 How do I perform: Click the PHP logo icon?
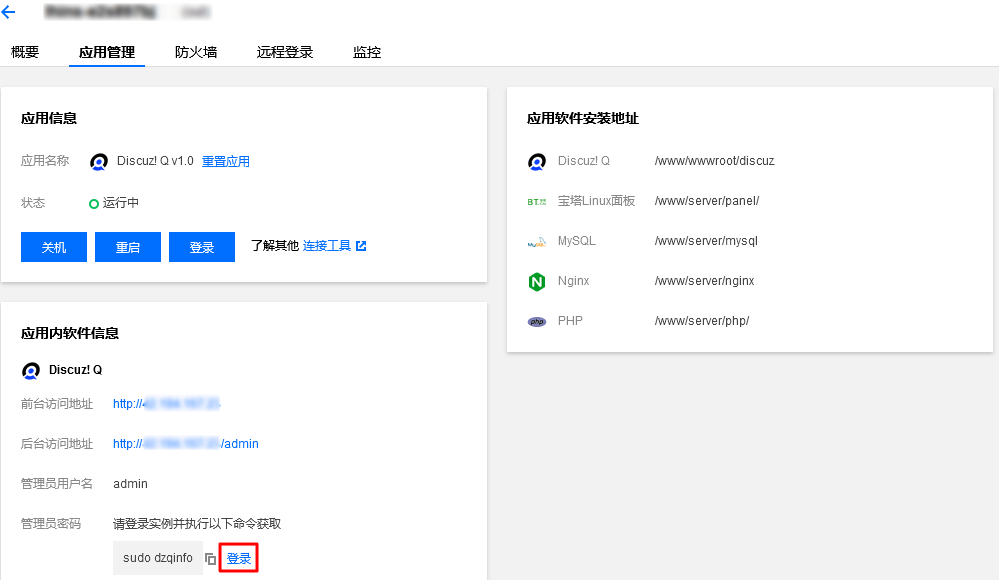tap(537, 322)
